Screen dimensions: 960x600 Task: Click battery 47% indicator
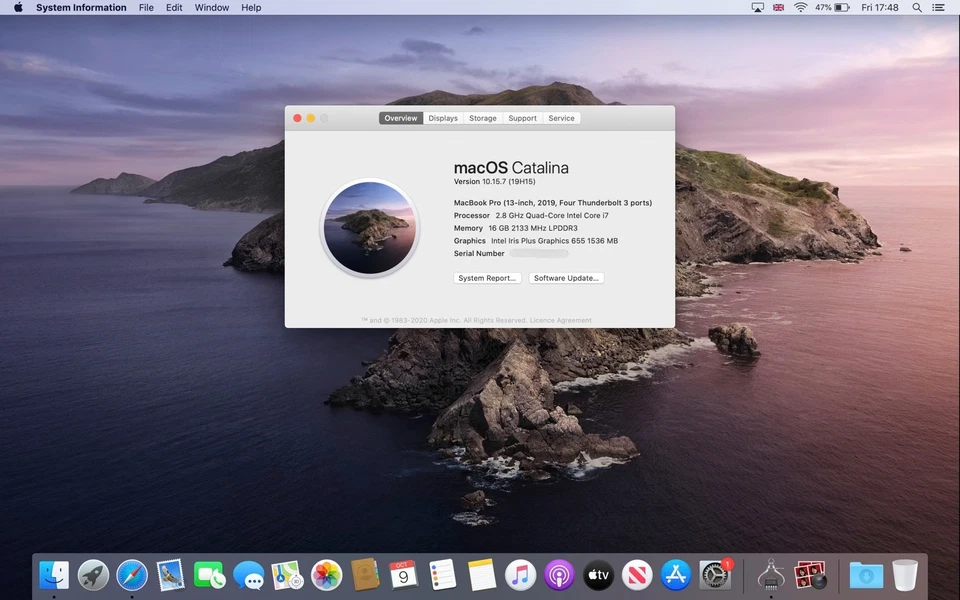pos(833,7)
